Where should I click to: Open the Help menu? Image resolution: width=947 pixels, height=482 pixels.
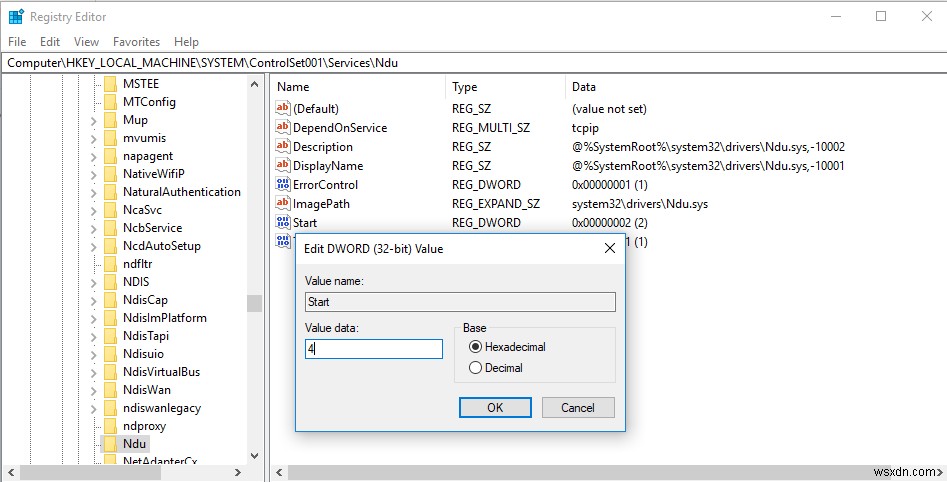tap(186, 42)
